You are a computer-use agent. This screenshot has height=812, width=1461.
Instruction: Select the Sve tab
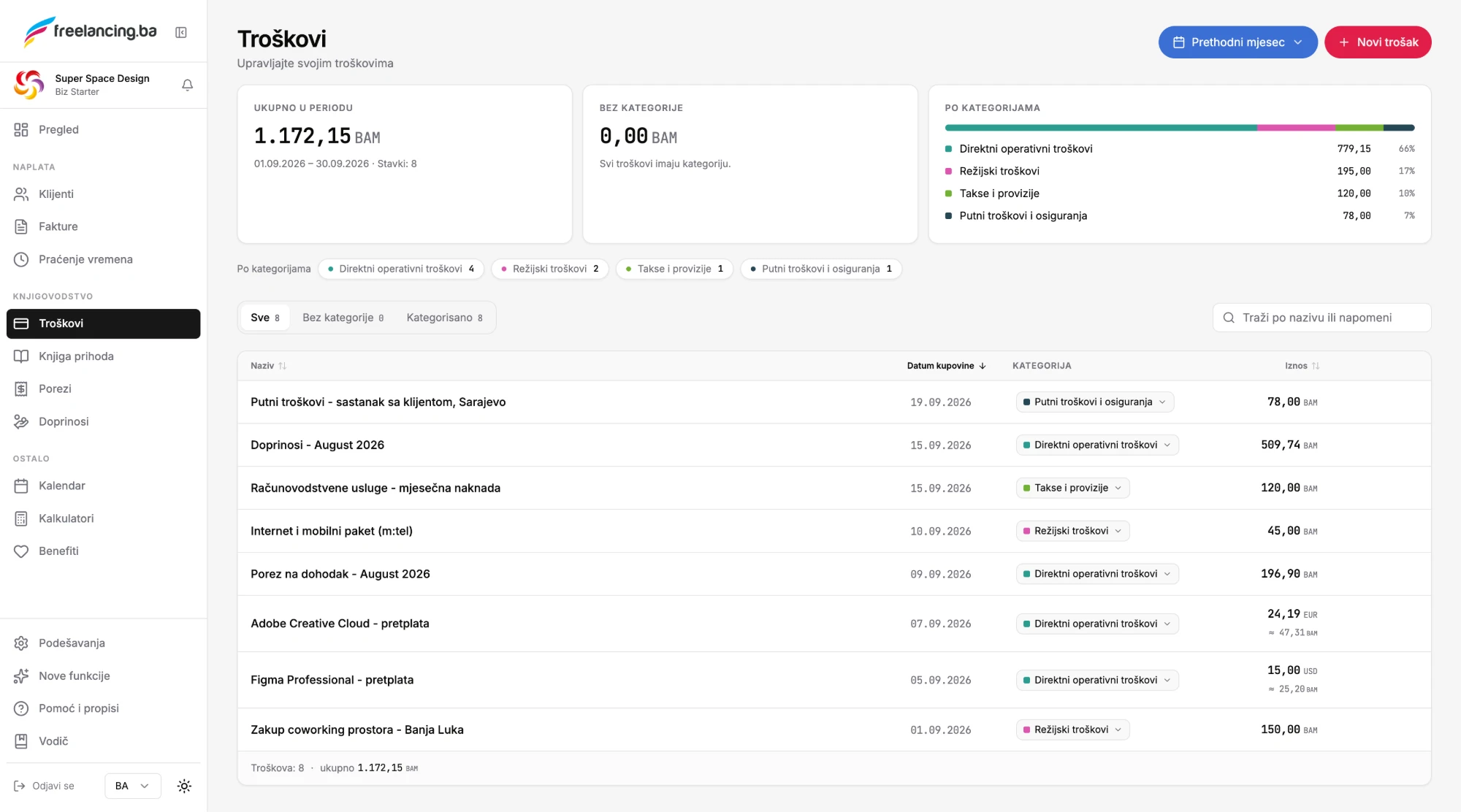coord(265,318)
